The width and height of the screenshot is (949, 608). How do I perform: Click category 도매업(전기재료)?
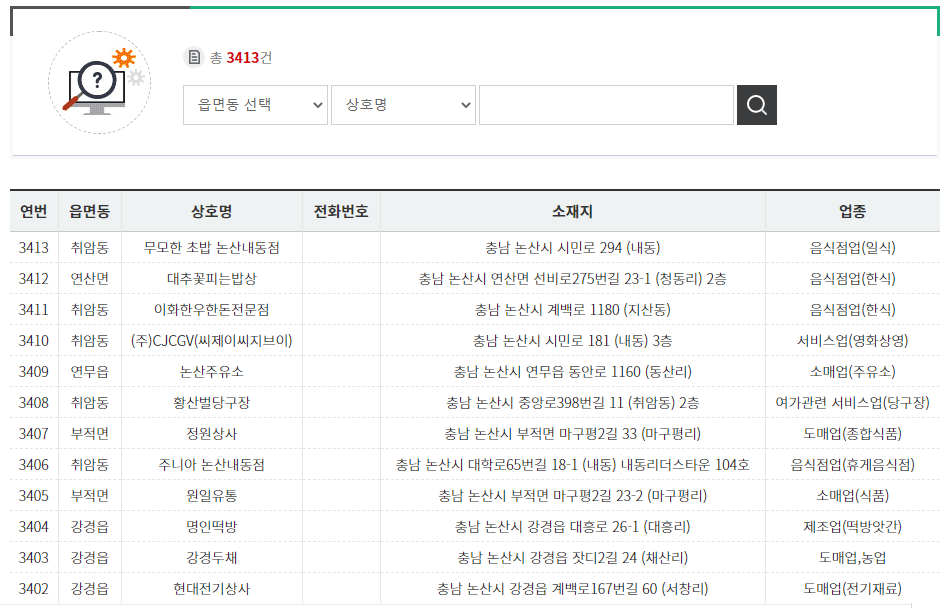click(852, 589)
